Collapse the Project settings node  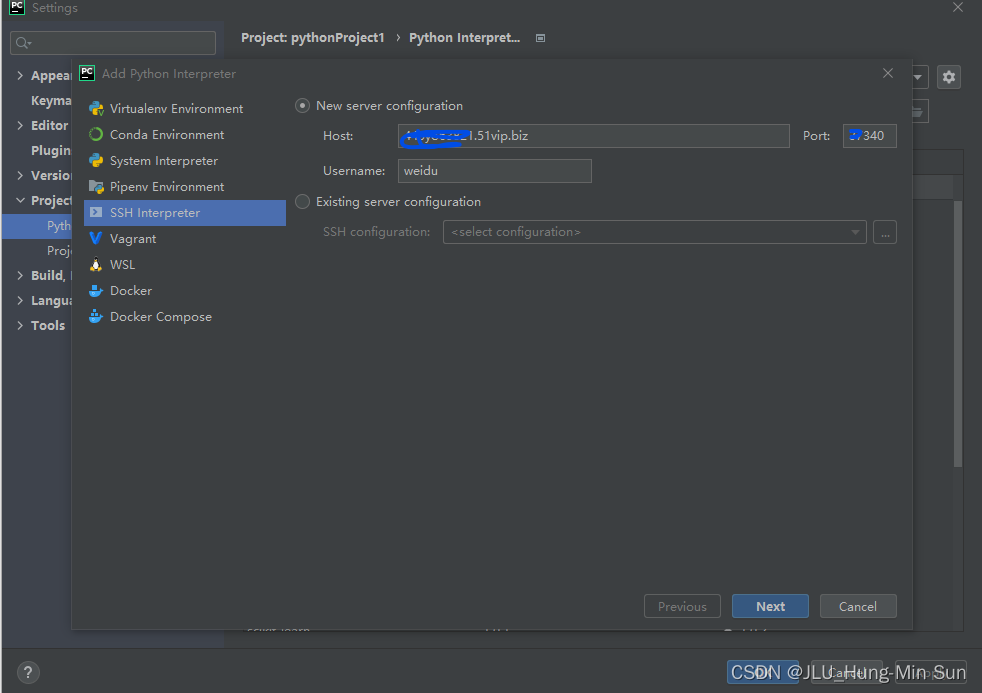[20, 200]
